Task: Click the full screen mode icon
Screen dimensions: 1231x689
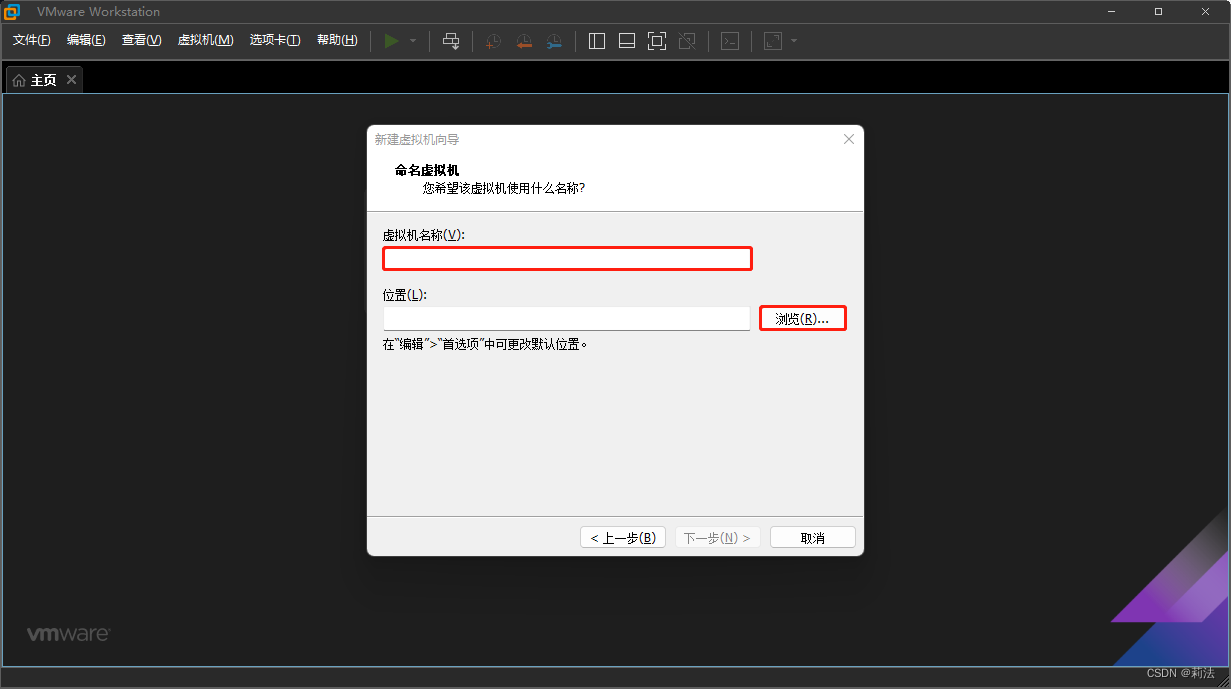Action: tap(657, 41)
